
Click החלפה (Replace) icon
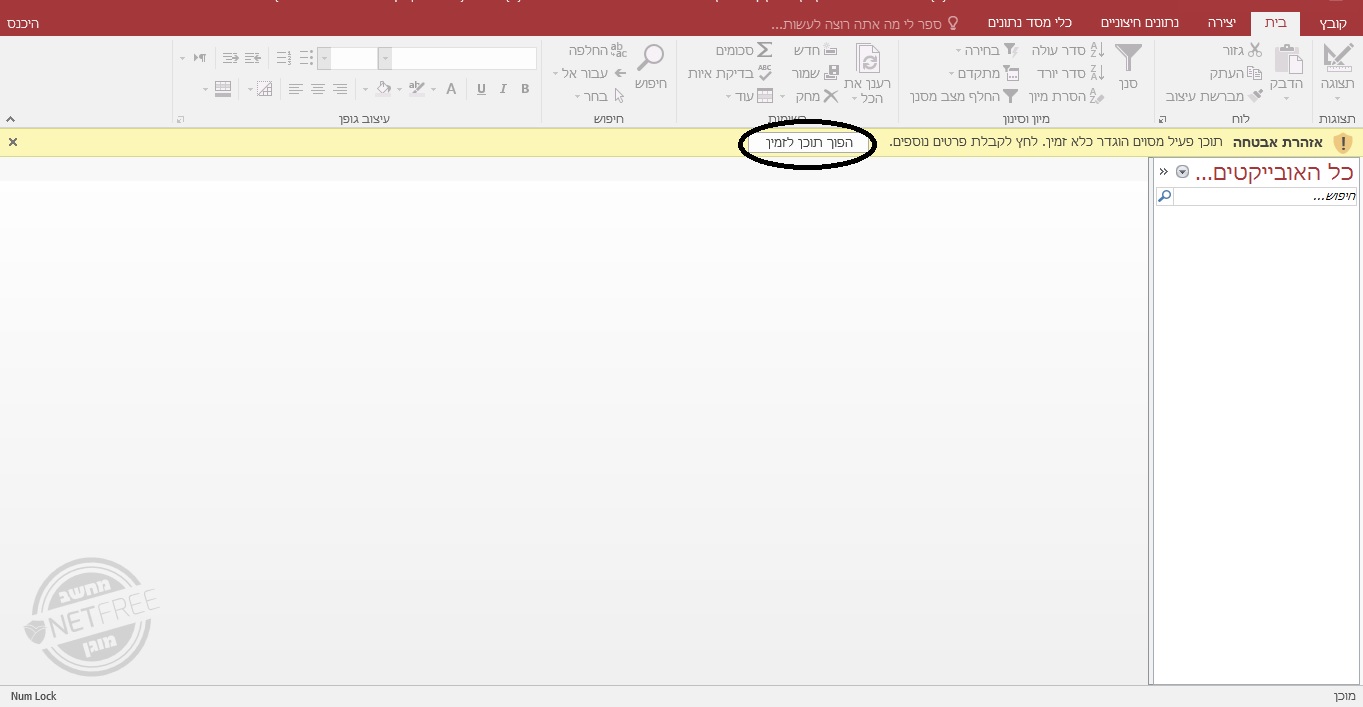(x=618, y=50)
